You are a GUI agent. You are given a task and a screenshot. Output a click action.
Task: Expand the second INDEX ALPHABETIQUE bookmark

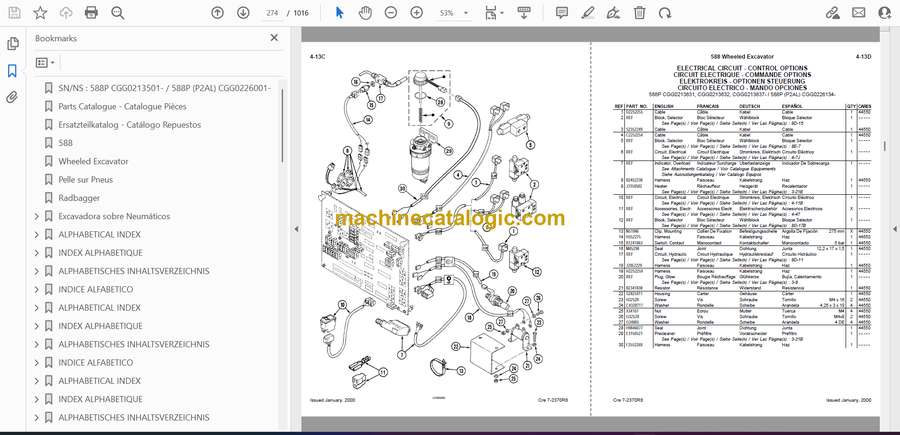coord(37,326)
